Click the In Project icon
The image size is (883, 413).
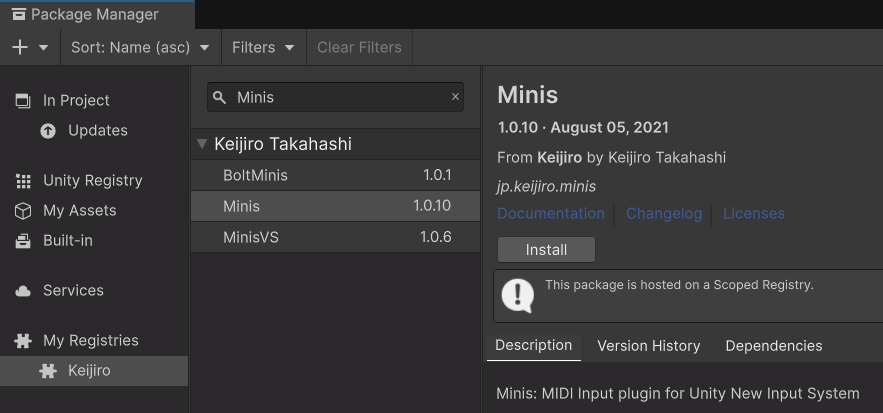[23, 101]
